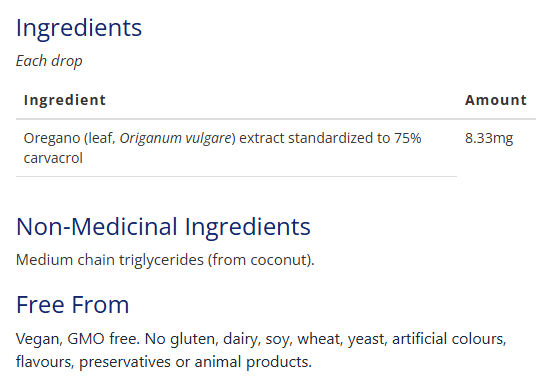Viewport: 554px width, 390px height.
Task: Click the 'Vegan, GMO free' text
Action: (x=78, y=339)
